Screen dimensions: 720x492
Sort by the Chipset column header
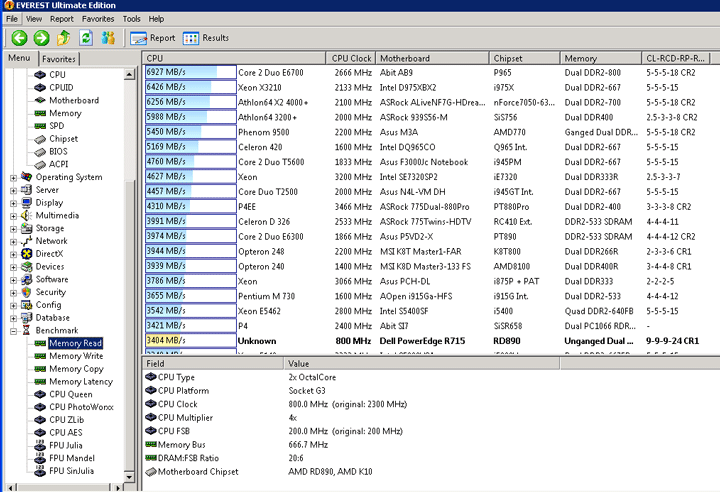pyautogui.click(x=524, y=58)
